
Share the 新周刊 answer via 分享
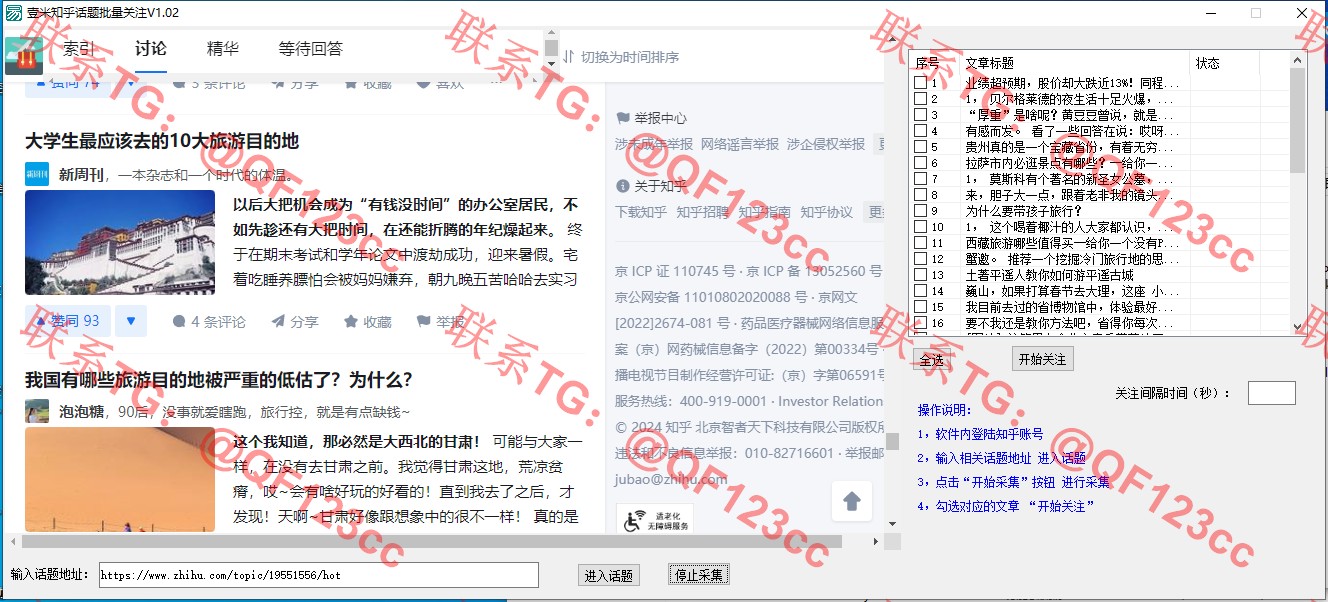(295, 321)
